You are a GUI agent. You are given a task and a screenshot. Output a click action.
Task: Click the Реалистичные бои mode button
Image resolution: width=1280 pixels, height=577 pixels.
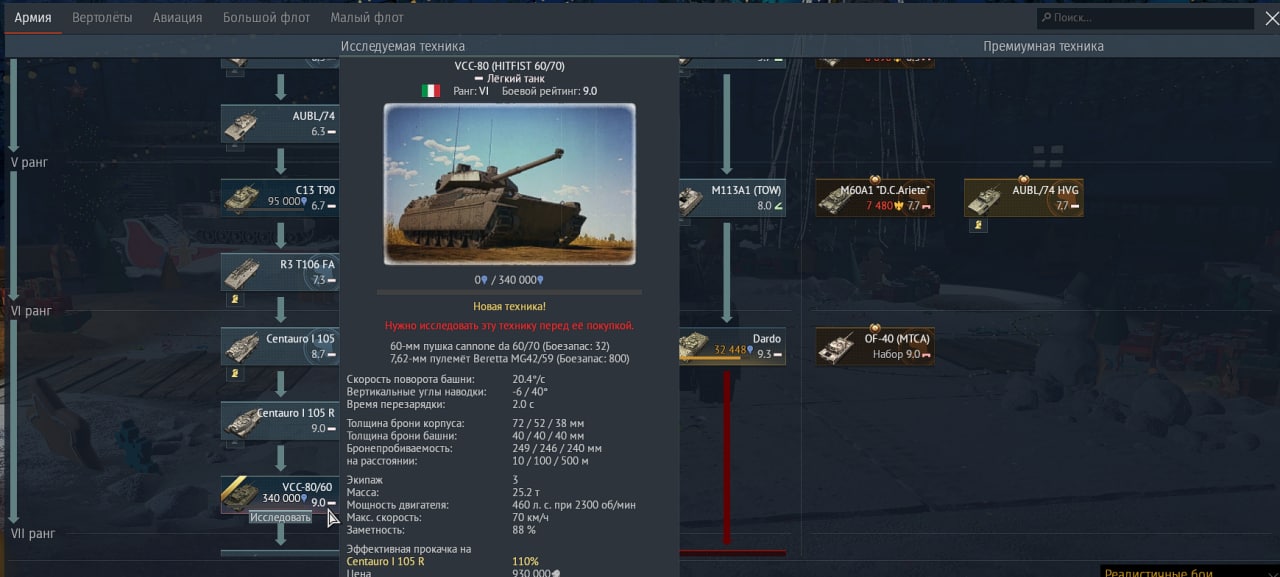1160,572
